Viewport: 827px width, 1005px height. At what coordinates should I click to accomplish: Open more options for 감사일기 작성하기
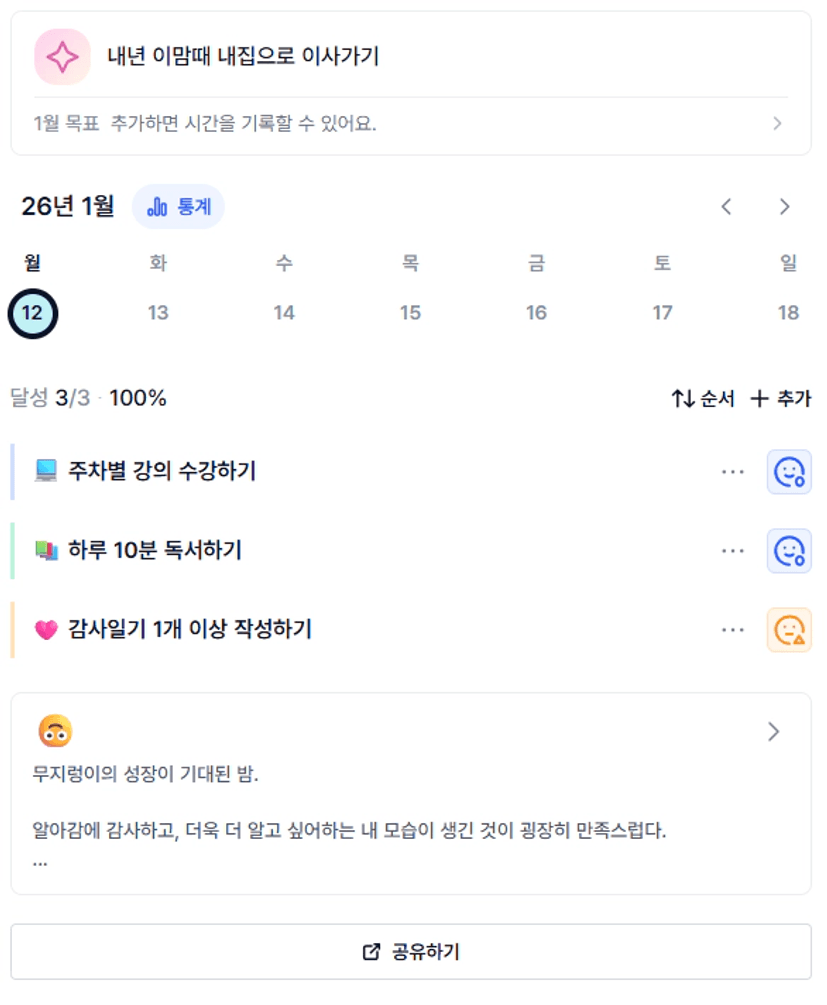point(733,630)
